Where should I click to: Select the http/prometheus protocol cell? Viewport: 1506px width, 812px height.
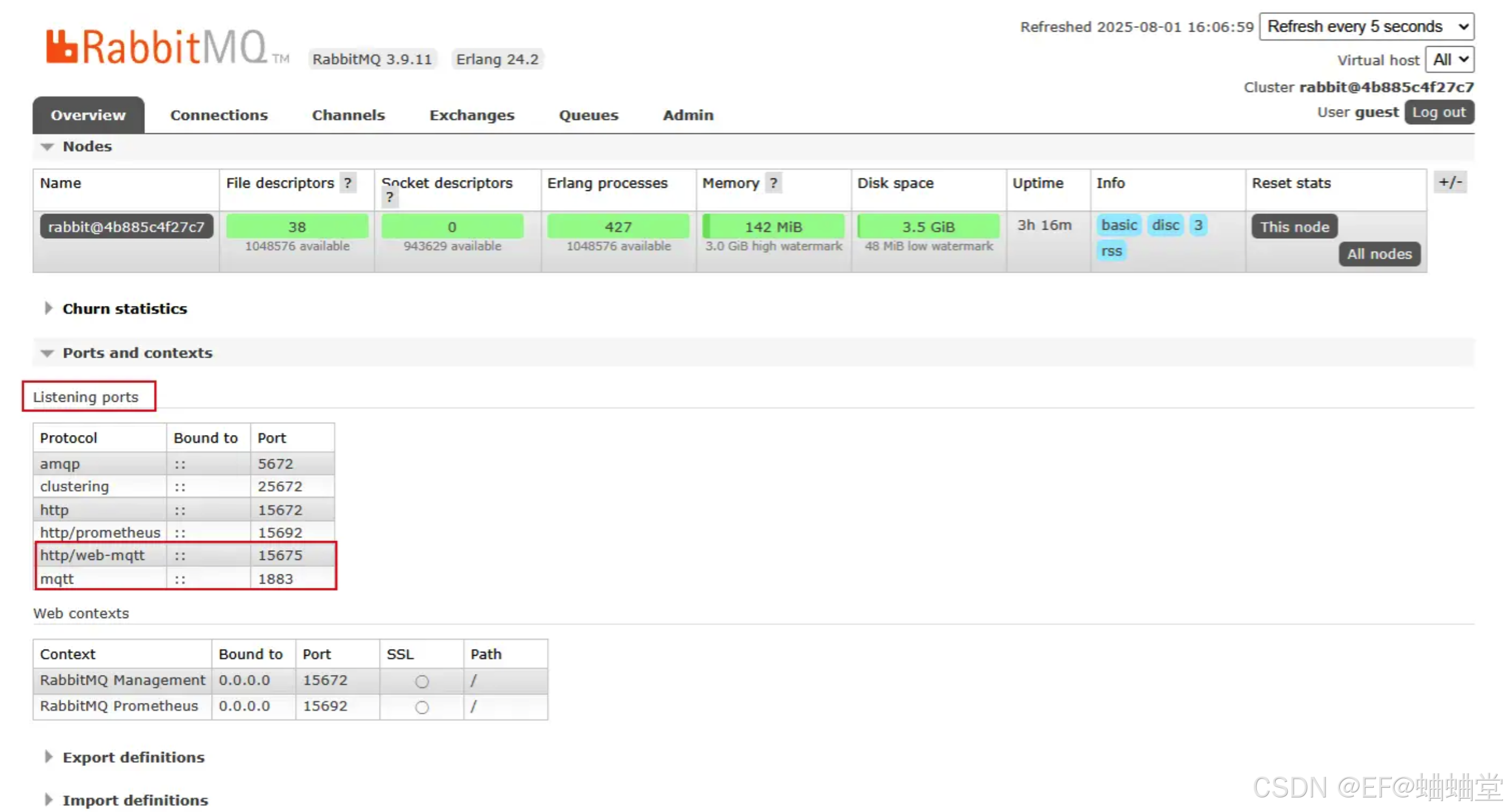[100, 533]
